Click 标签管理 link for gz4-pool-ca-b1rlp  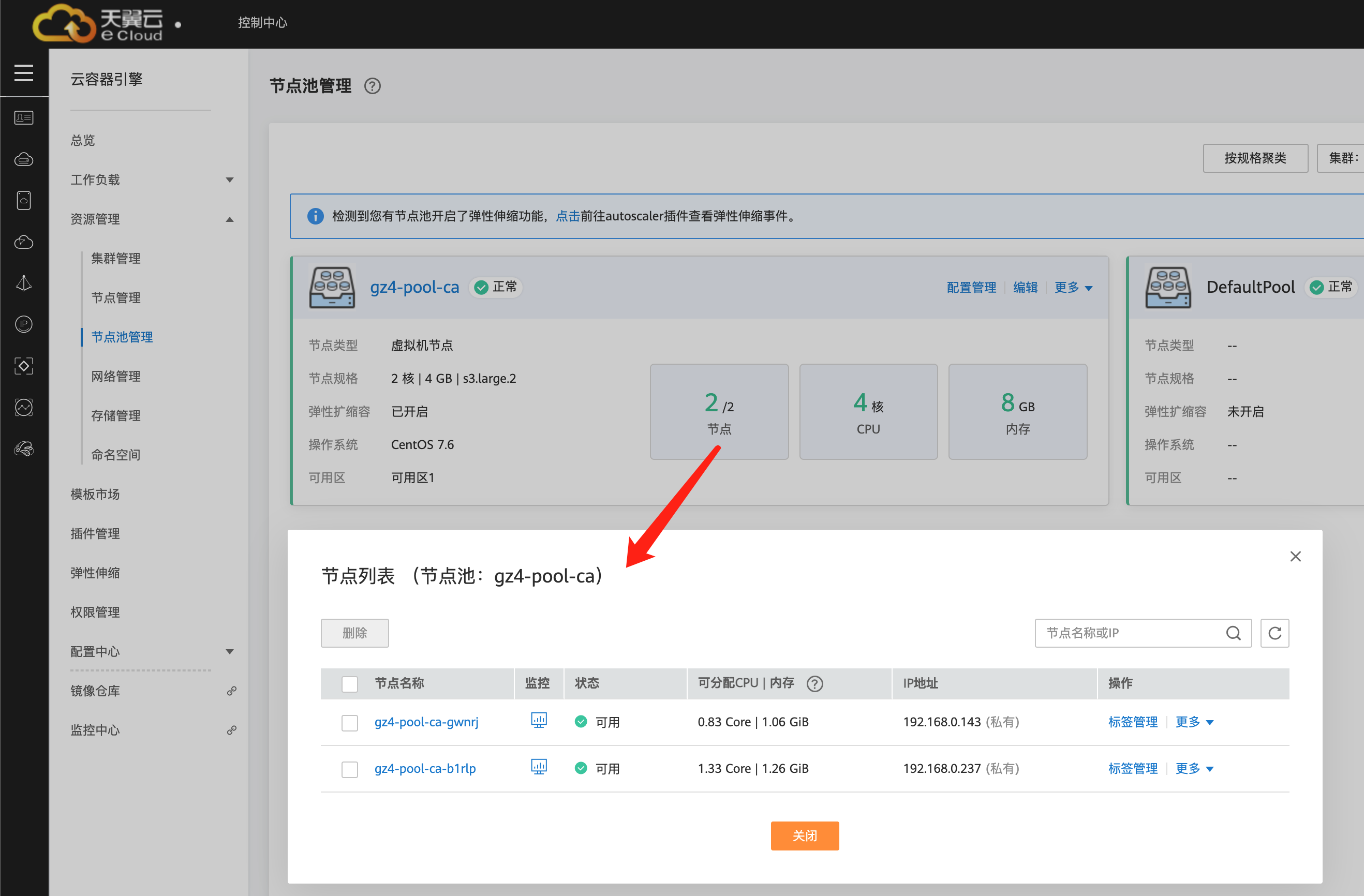click(x=1133, y=768)
